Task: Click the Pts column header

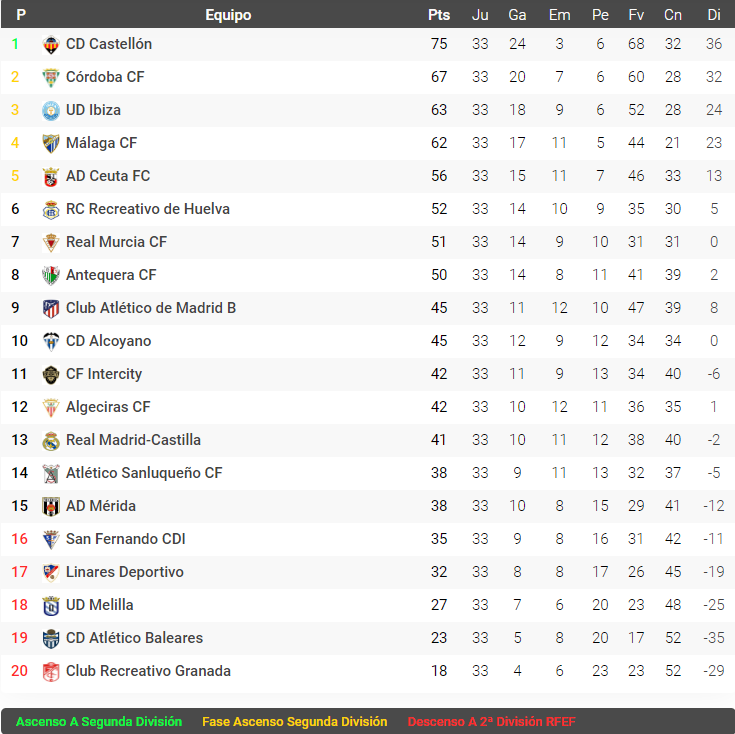Action: click(439, 15)
